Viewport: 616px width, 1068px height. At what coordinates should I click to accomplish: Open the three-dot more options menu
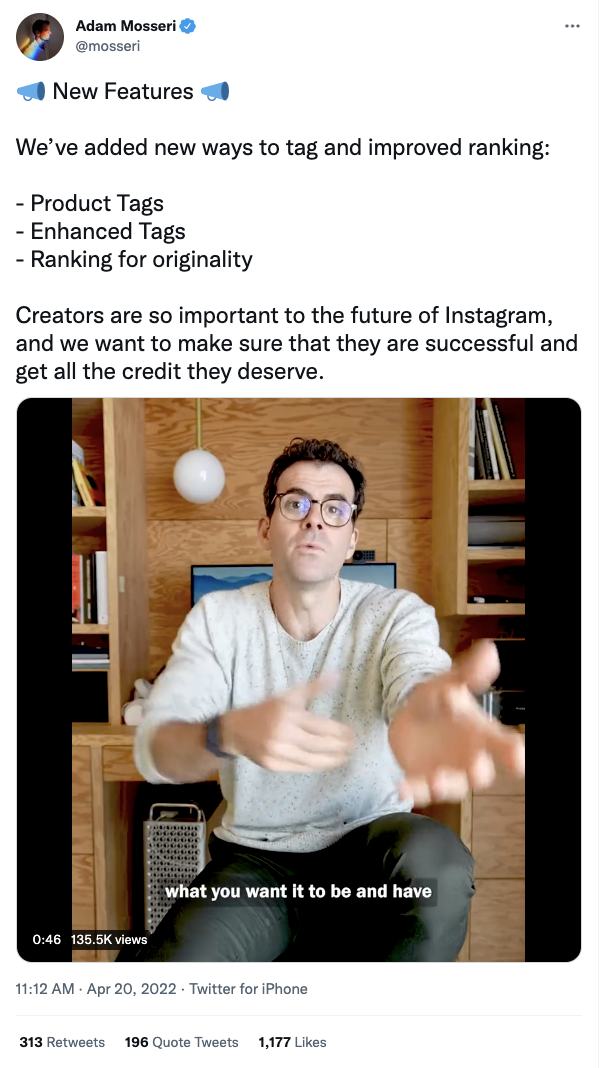(572, 26)
